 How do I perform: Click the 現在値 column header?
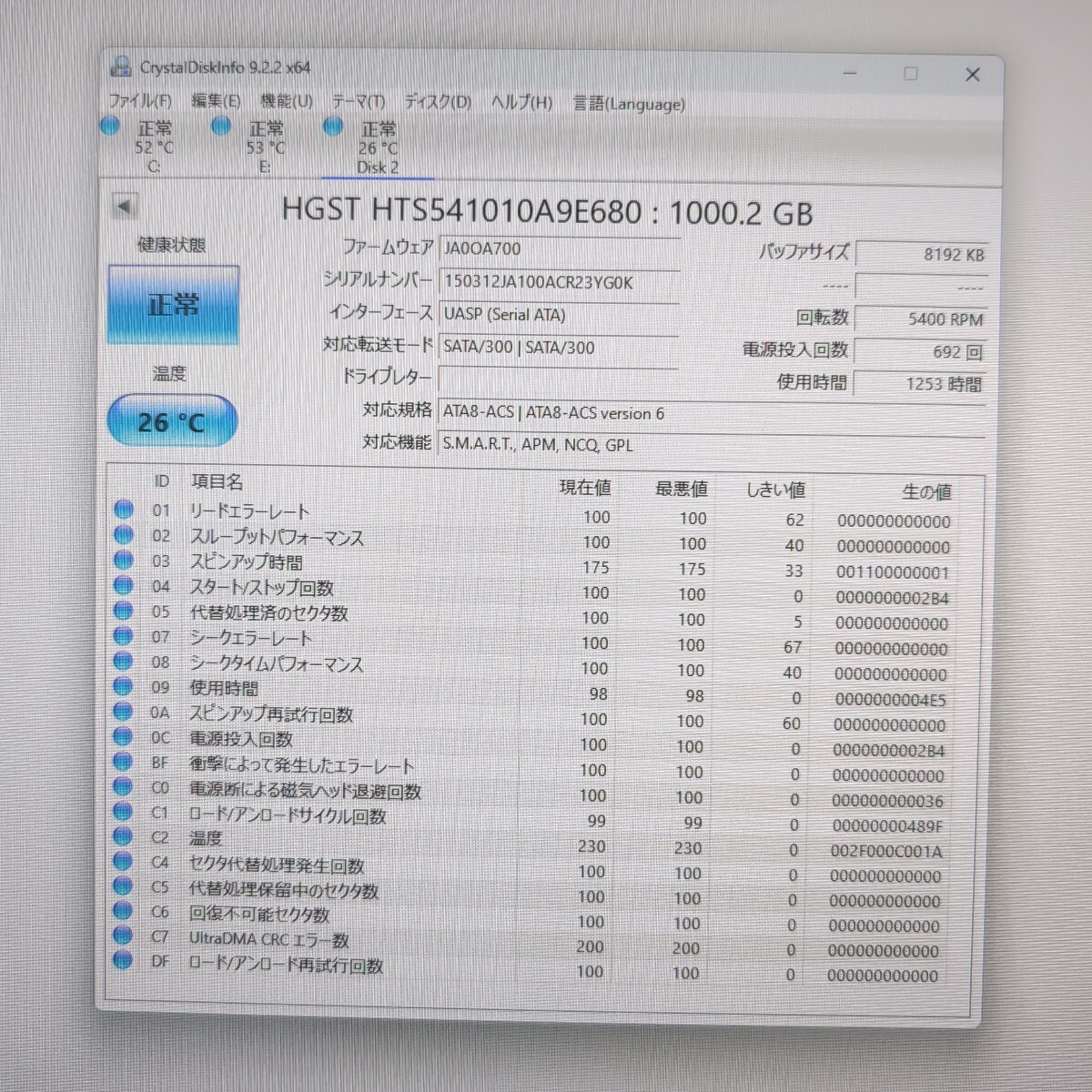click(585, 488)
